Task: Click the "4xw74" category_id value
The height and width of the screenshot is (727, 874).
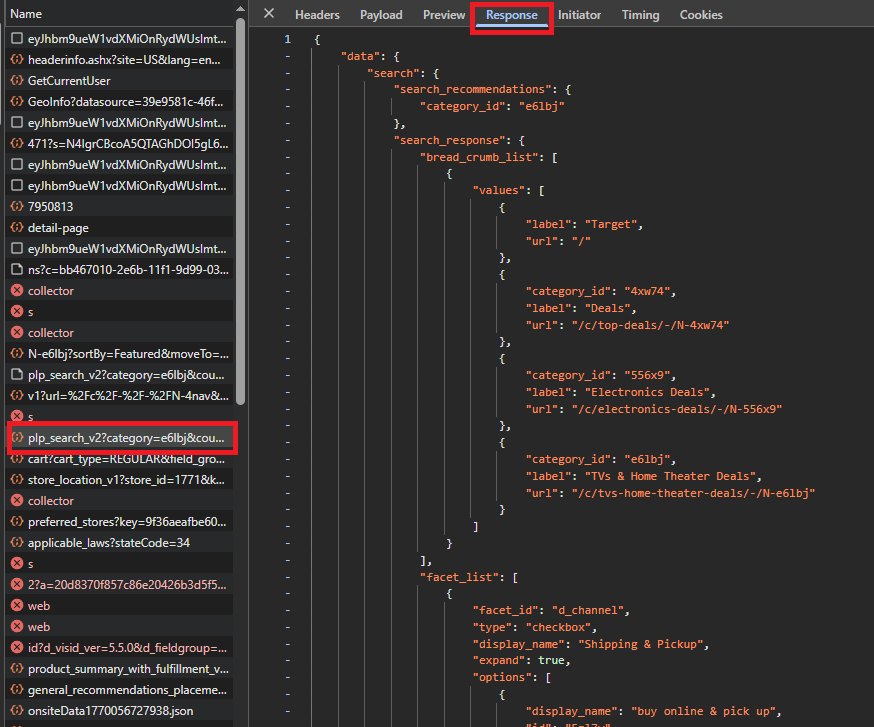Action: pyautogui.click(x=647, y=291)
